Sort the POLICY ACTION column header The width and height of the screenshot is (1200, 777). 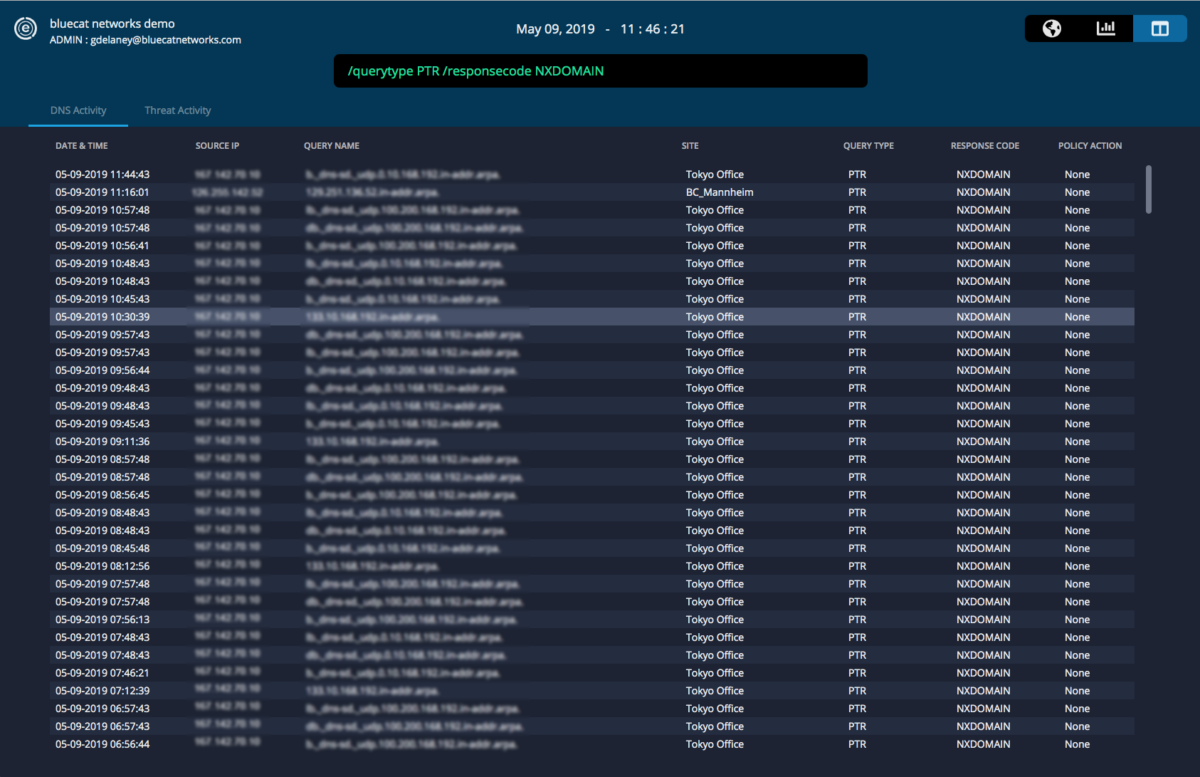(x=1090, y=145)
